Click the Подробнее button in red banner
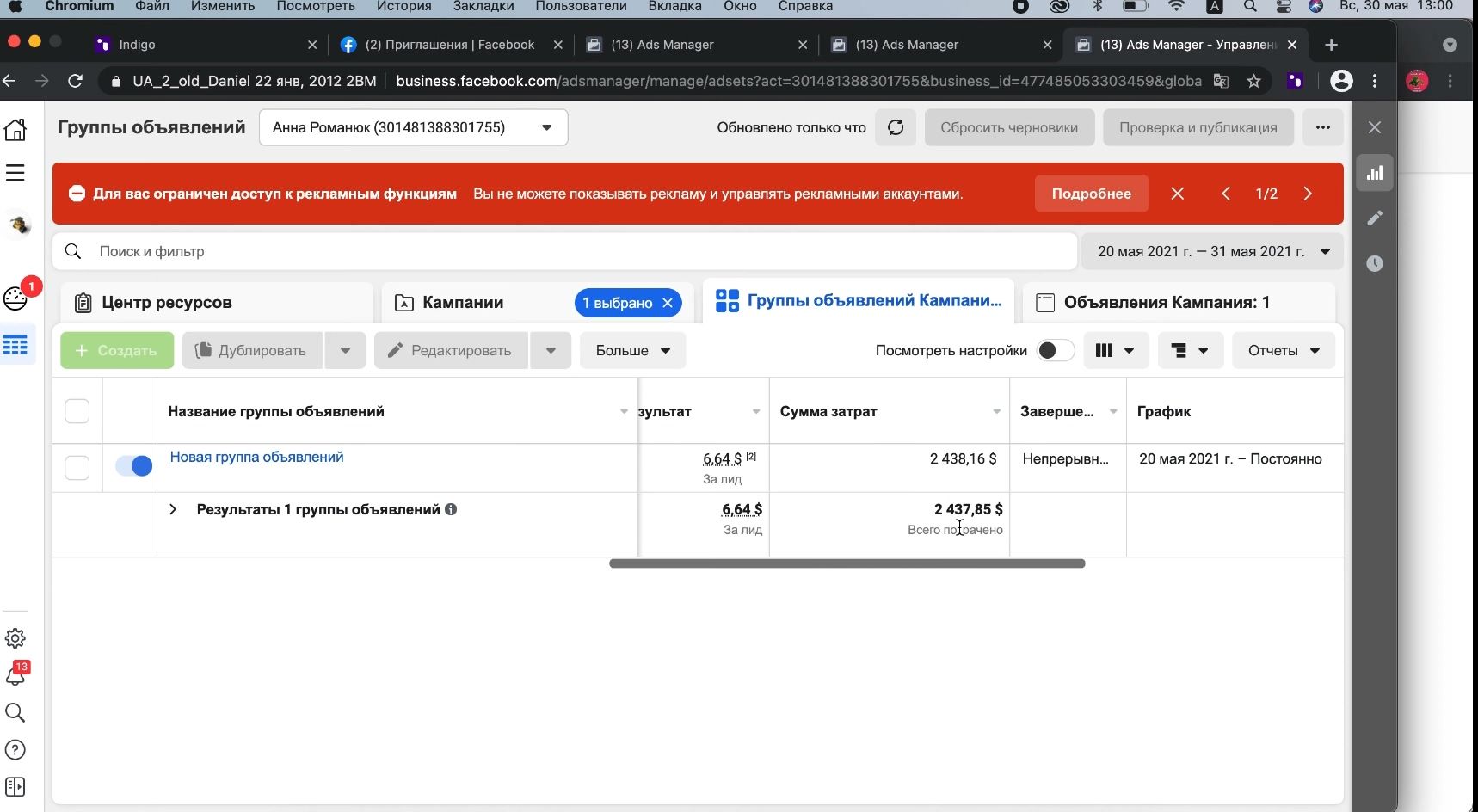Viewport: 1478px width, 812px height. coord(1091,194)
